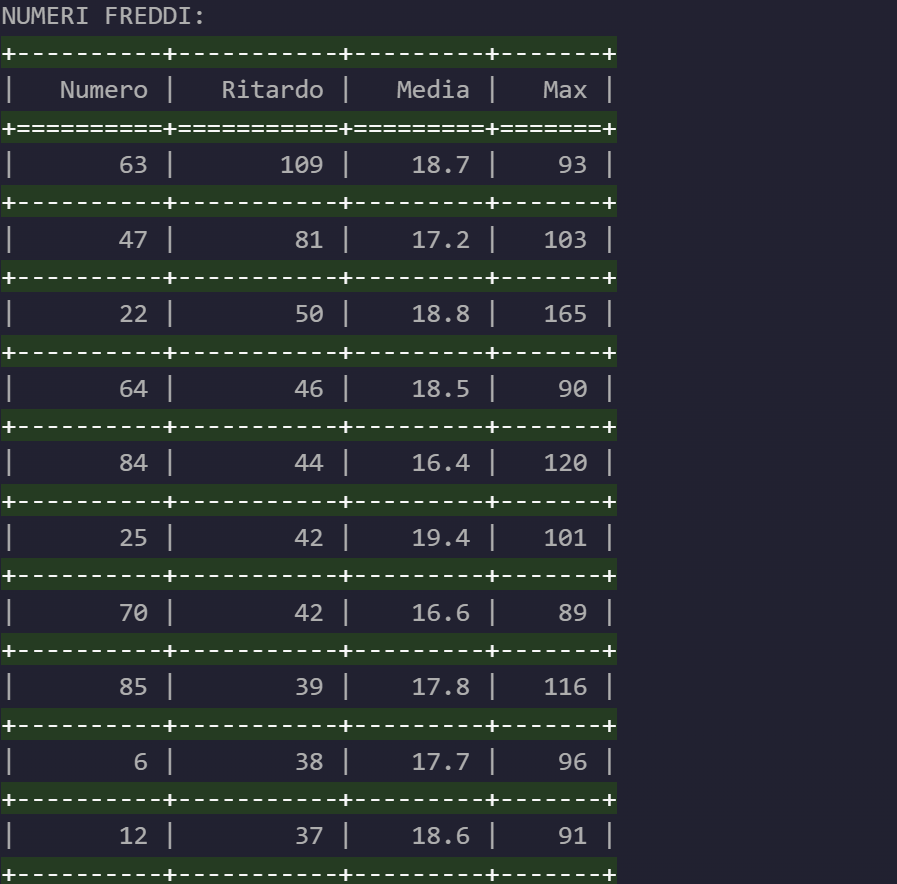The image size is (897, 884).
Task: Pick the Media value 18.8
Action: (440, 314)
